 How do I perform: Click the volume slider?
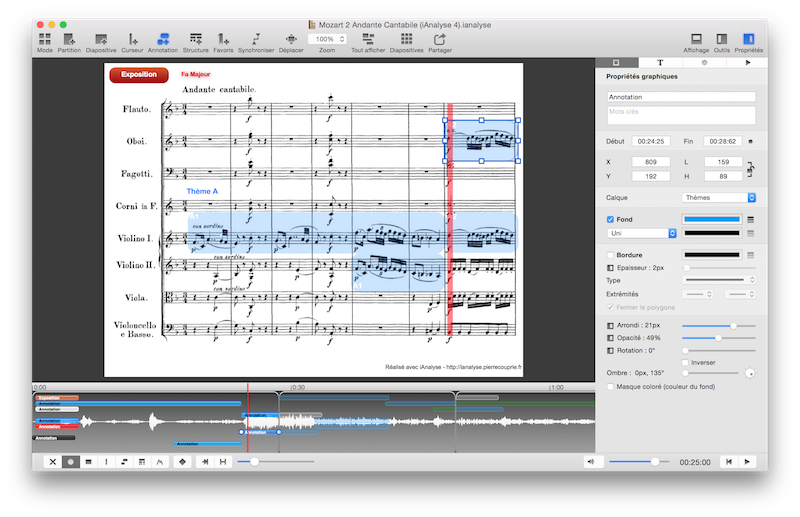639,462
